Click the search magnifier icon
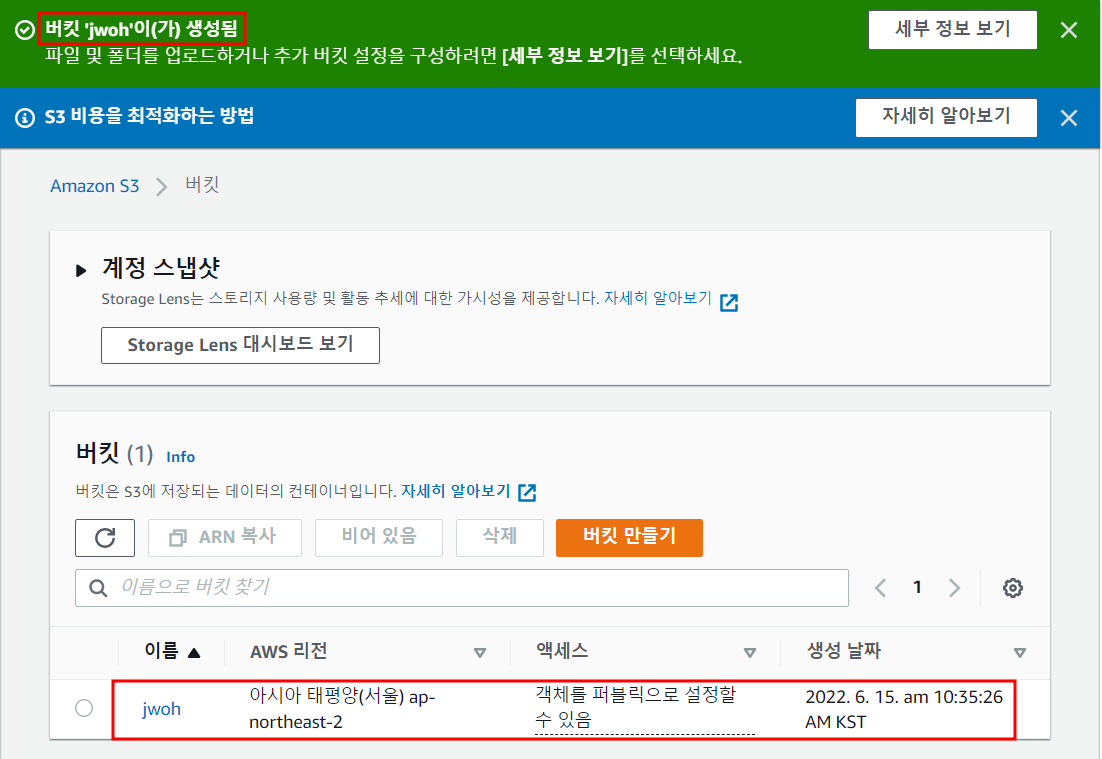 [98, 588]
